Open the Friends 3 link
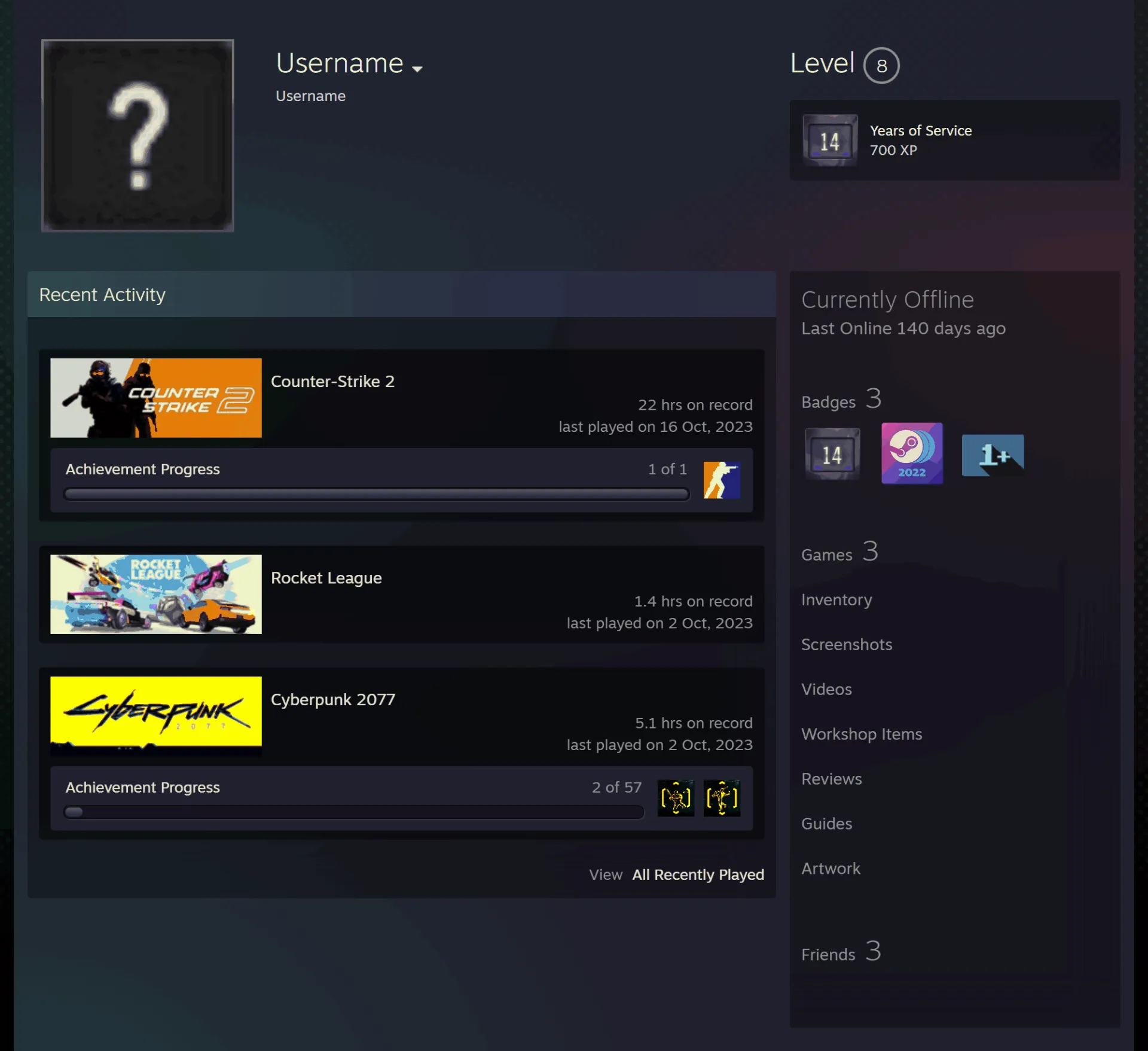 point(841,952)
